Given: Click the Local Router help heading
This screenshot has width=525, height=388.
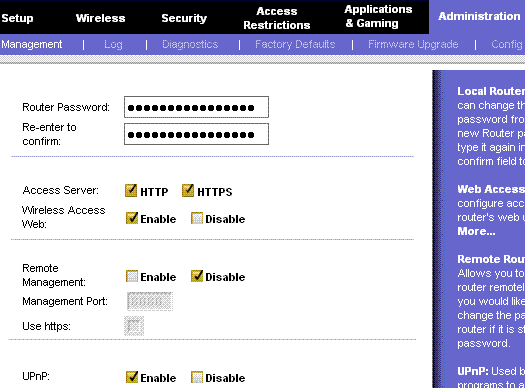Looking at the screenshot, I should [491, 91].
